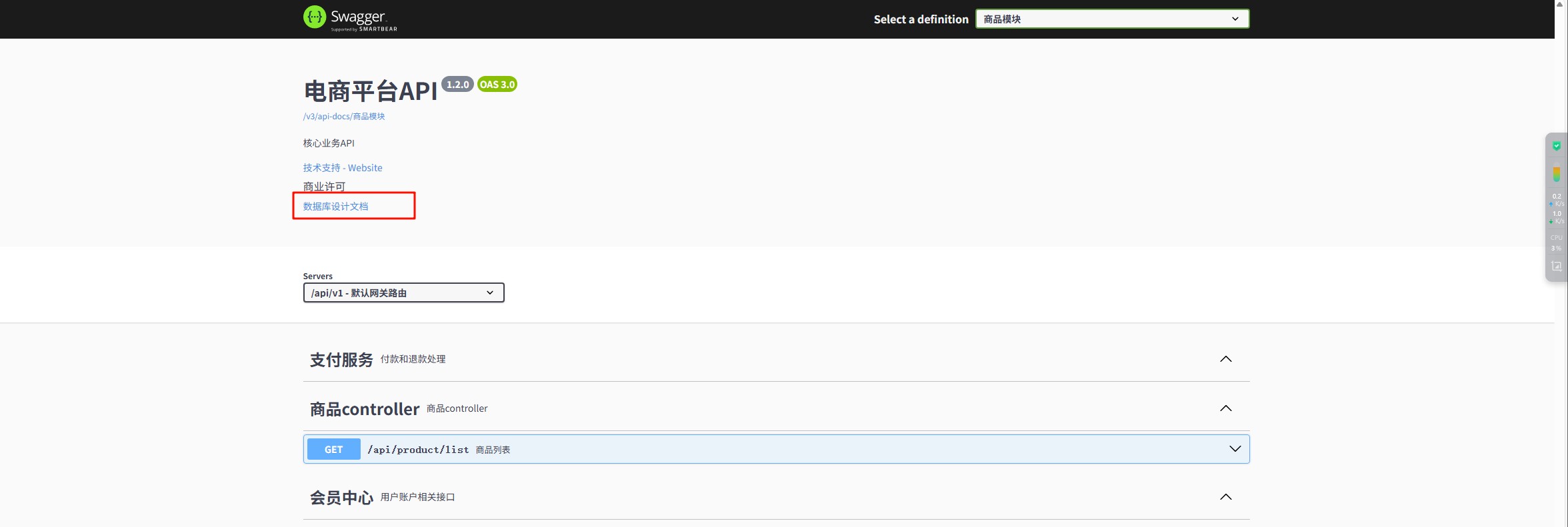Collapse the 商品controller section
1568x527 pixels.
tap(1225, 408)
